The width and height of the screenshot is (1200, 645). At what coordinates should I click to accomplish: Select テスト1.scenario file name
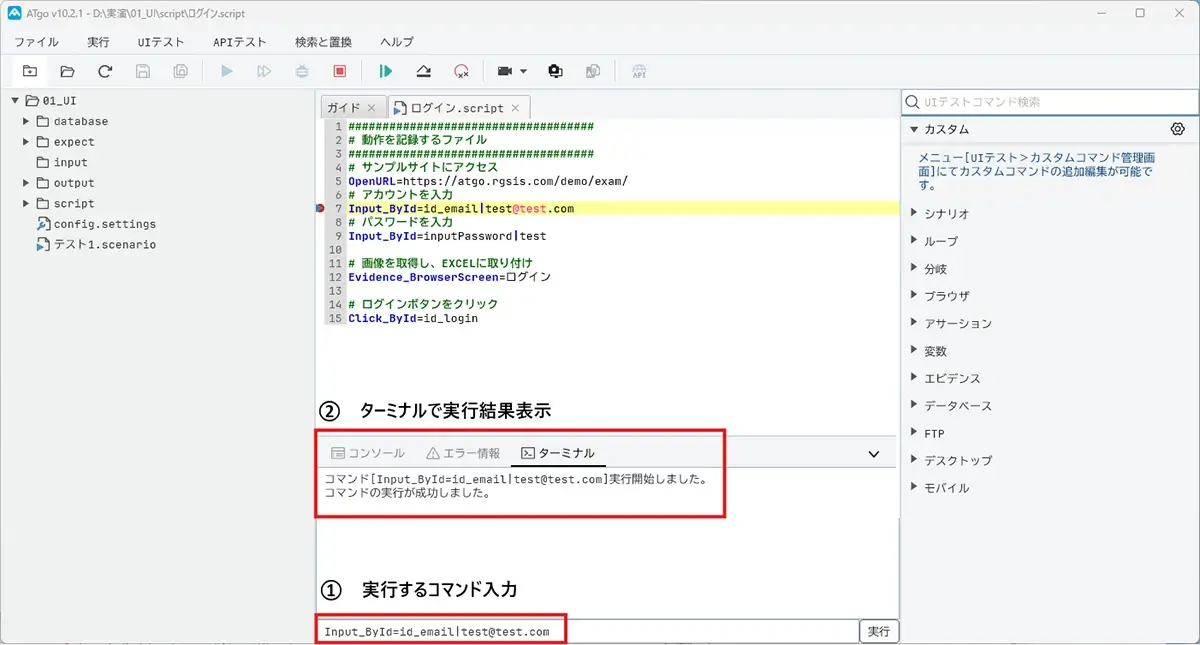pyautogui.click(x=105, y=244)
